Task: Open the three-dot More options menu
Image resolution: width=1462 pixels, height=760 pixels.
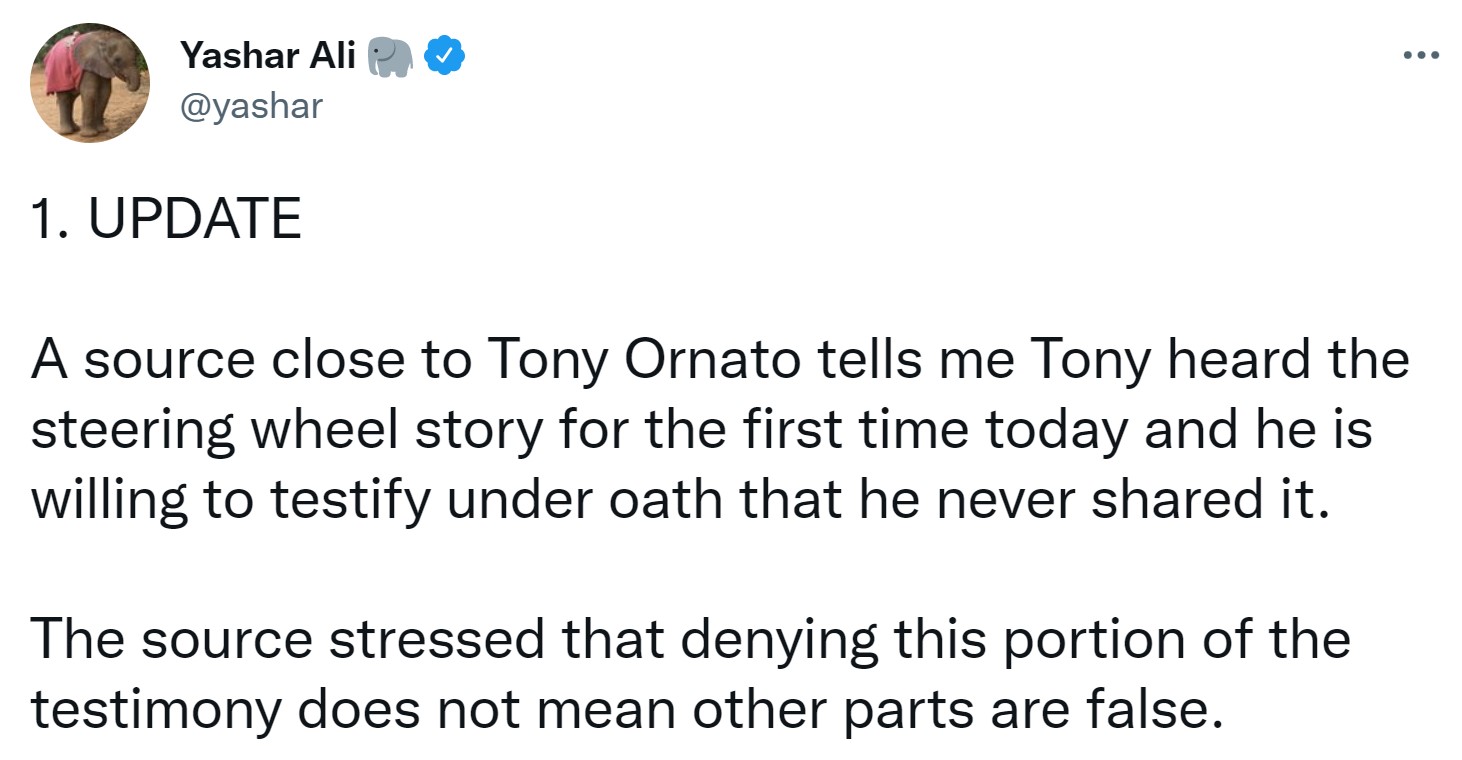Action: tap(1421, 54)
